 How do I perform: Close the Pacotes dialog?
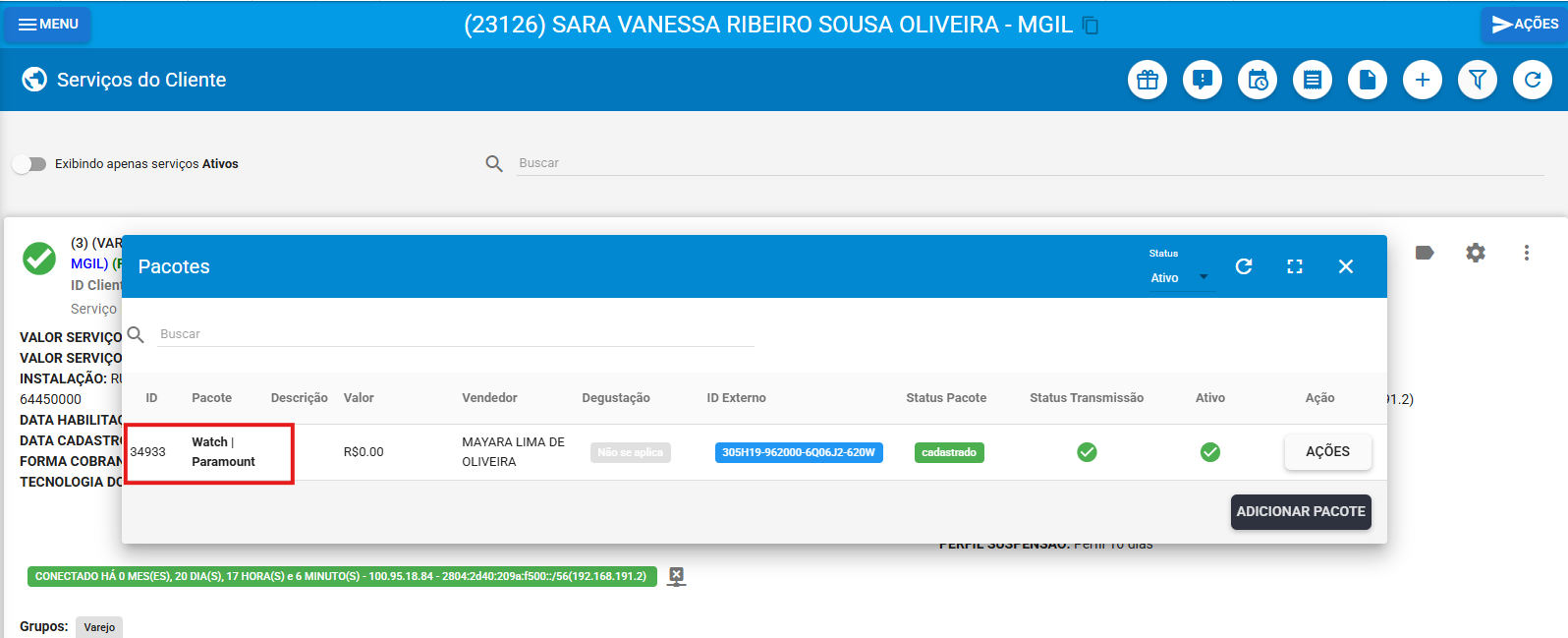click(1346, 266)
